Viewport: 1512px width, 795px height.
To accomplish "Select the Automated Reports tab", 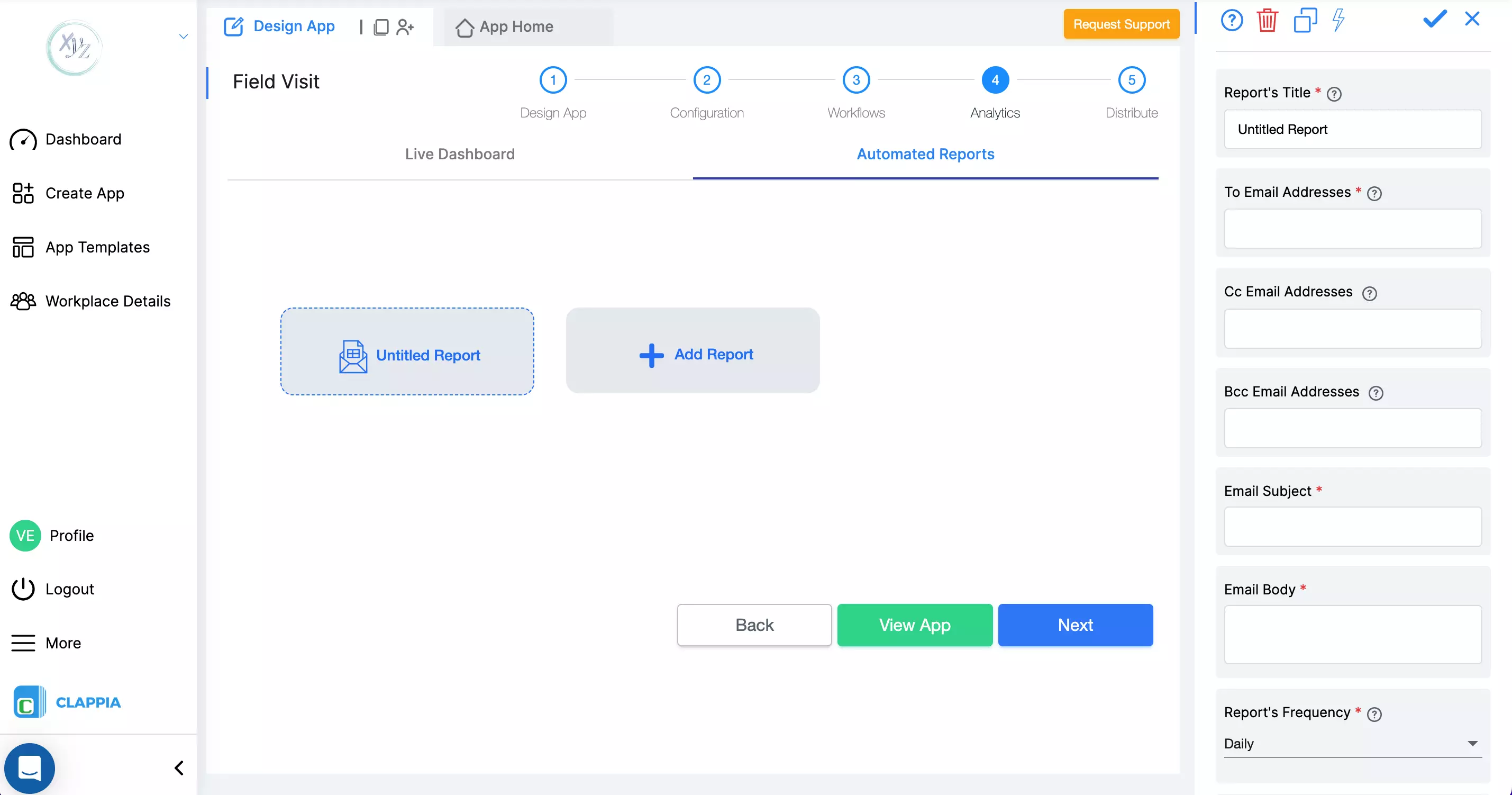I will (x=926, y=154).
